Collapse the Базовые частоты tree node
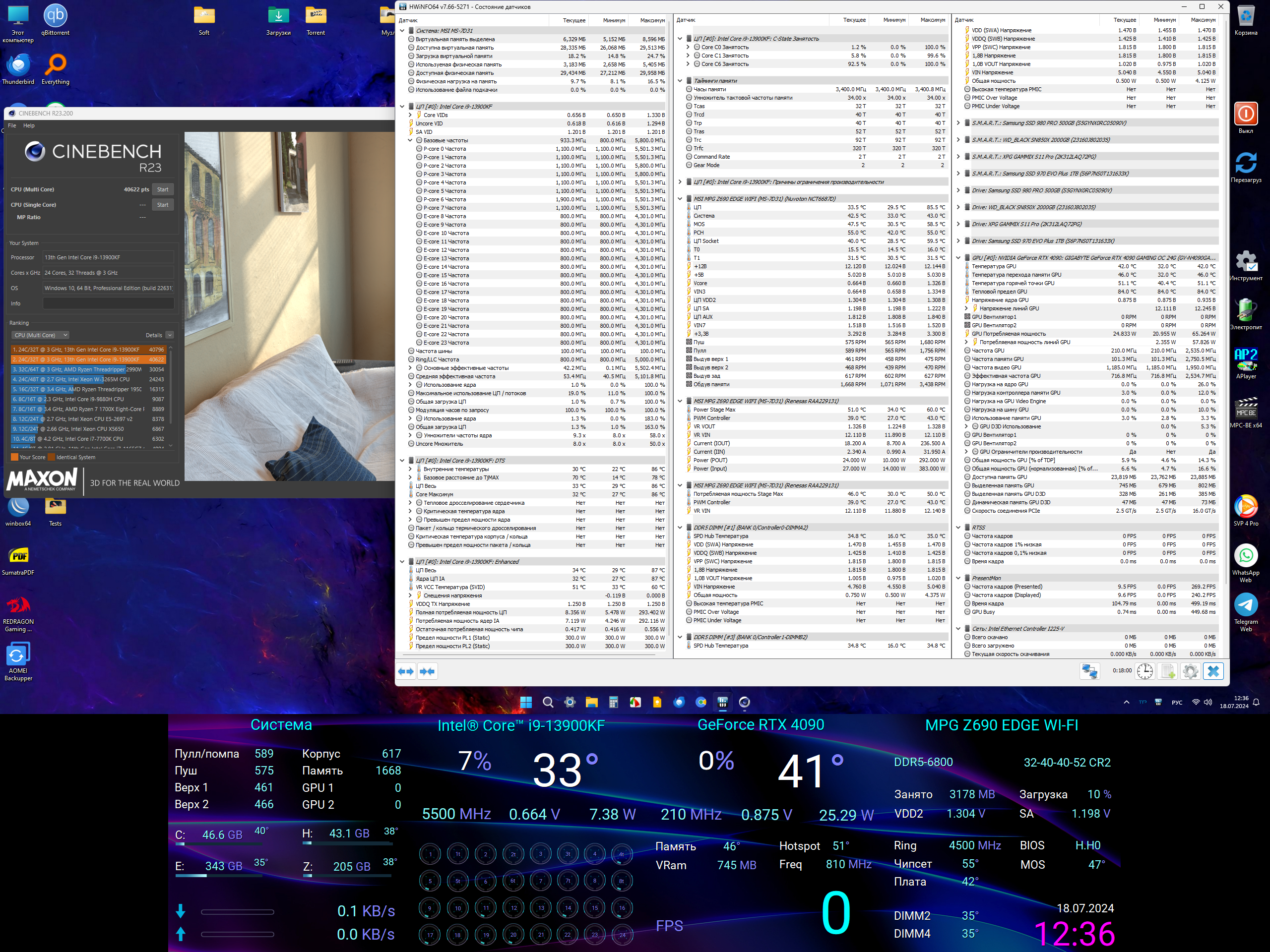 410,140
